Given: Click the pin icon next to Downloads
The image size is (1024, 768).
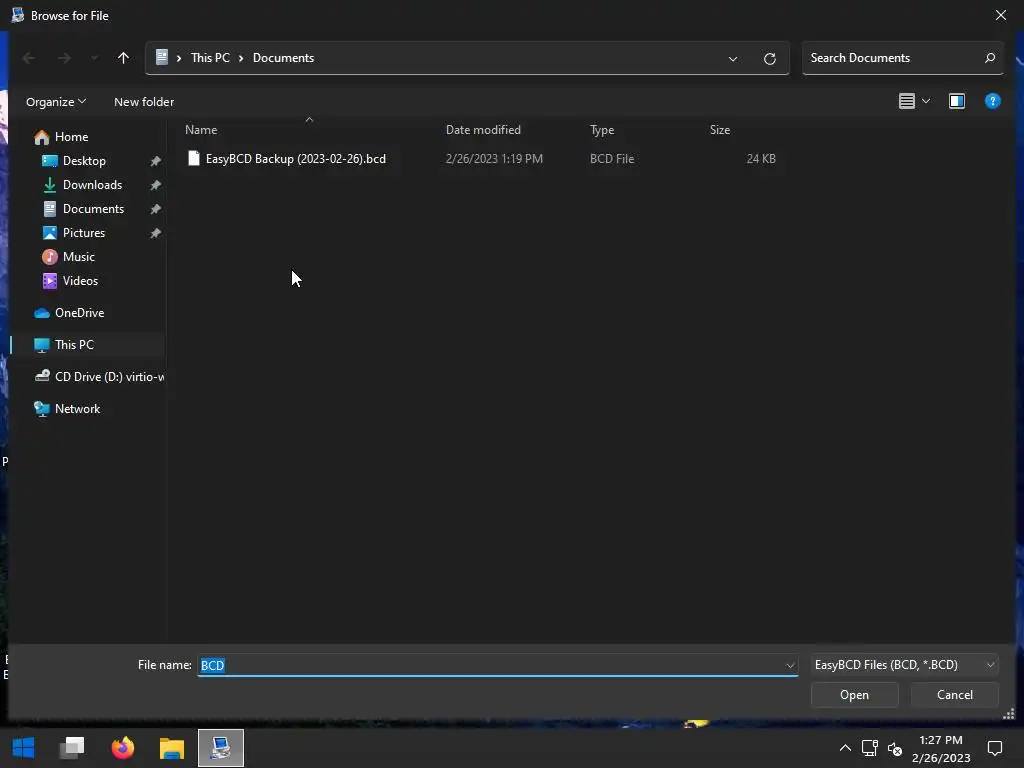Looking at the screenshot, I should pyautogui.click(x=155, y=185).
